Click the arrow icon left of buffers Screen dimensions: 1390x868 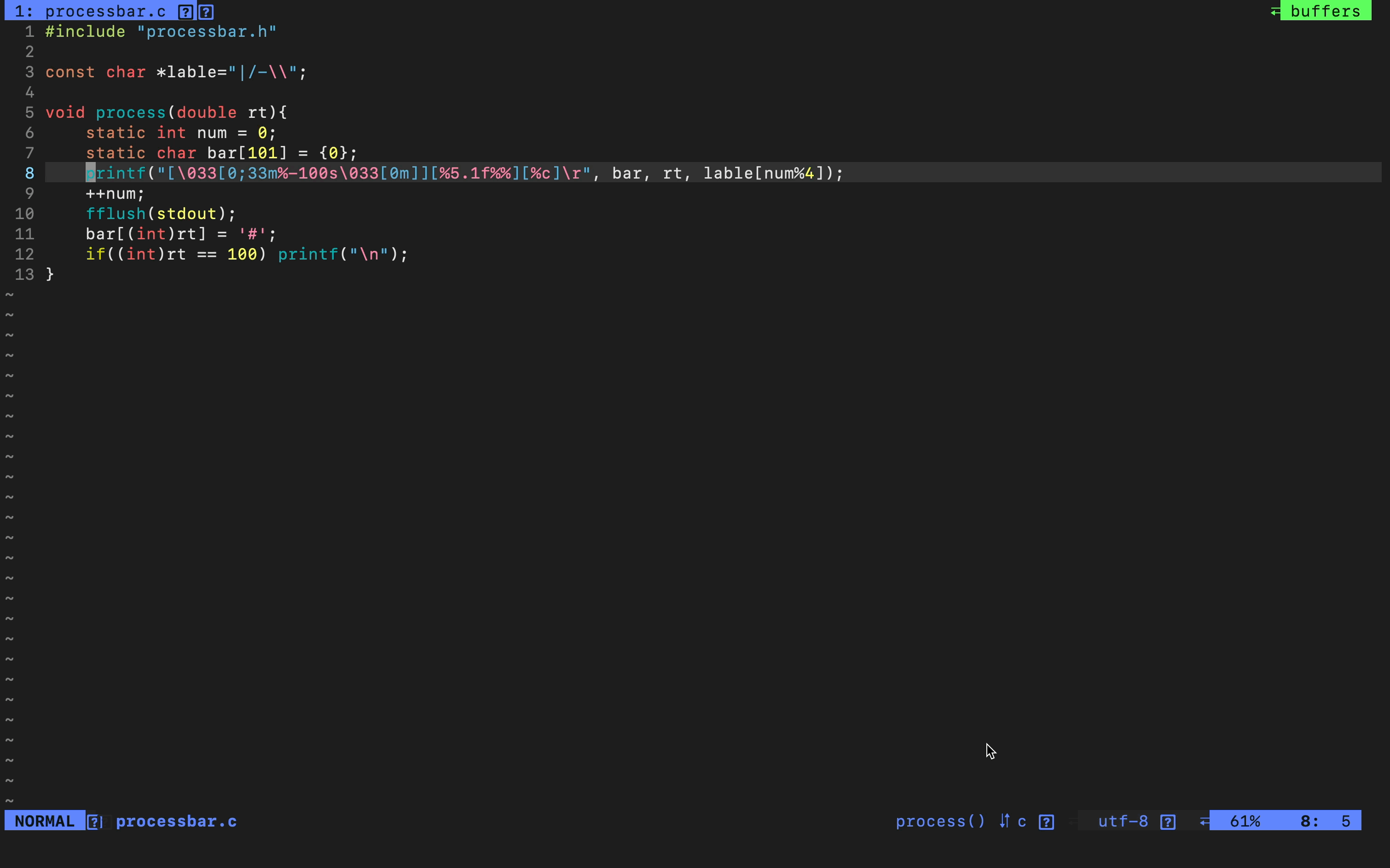point(1275,12)
